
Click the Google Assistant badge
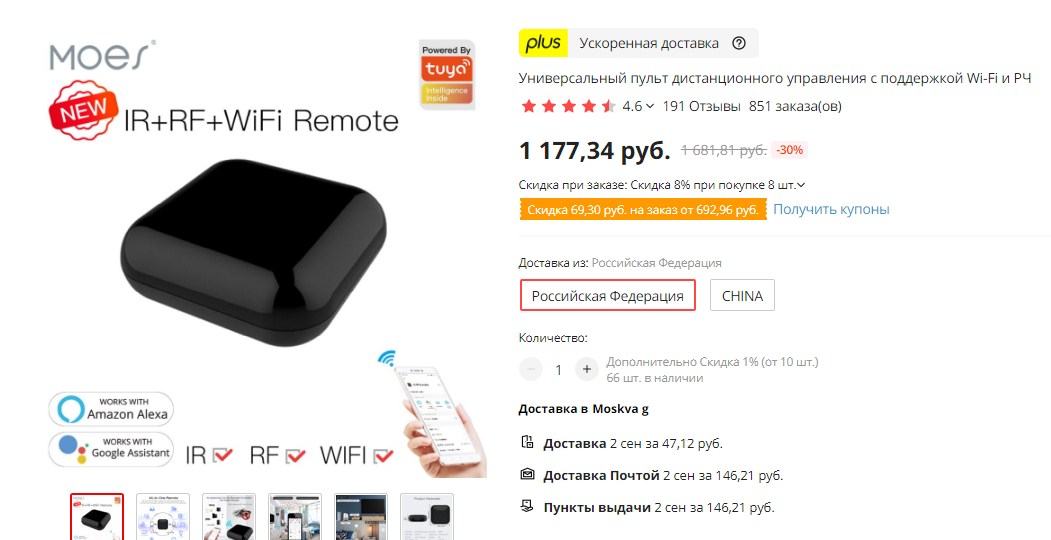point(111,449)
